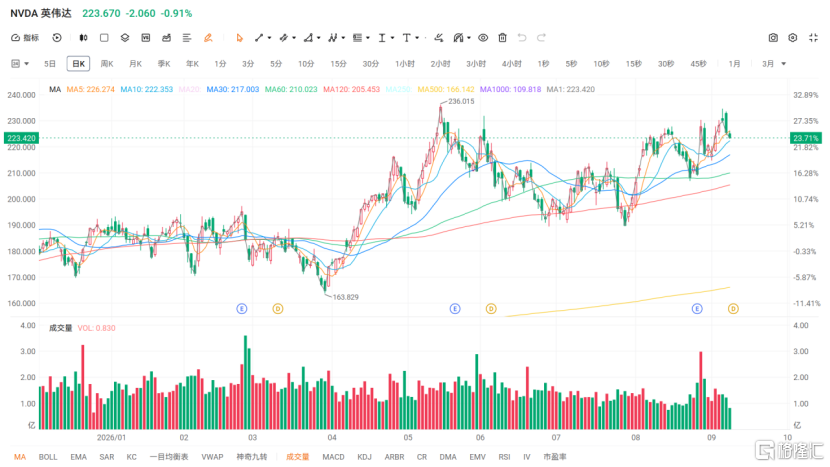Toggle the MA1000 moving average line
The image size is (830, 467).
click(x=510, y=89)
